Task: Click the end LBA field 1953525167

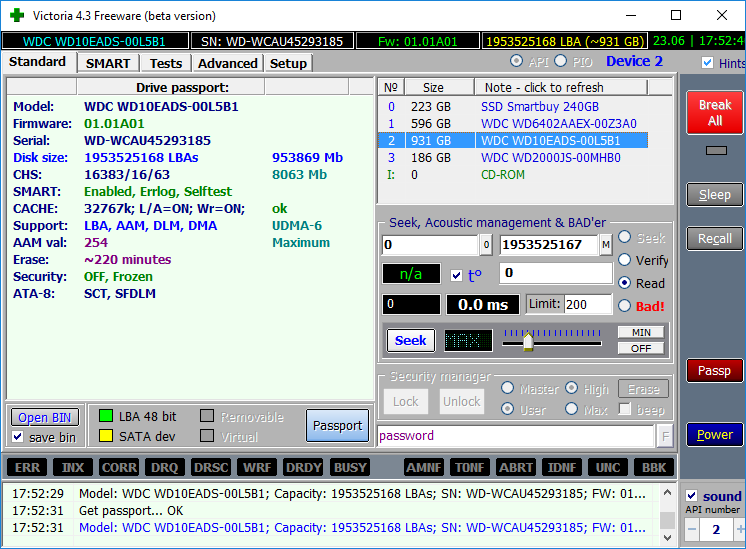Action: coord(549,245)
